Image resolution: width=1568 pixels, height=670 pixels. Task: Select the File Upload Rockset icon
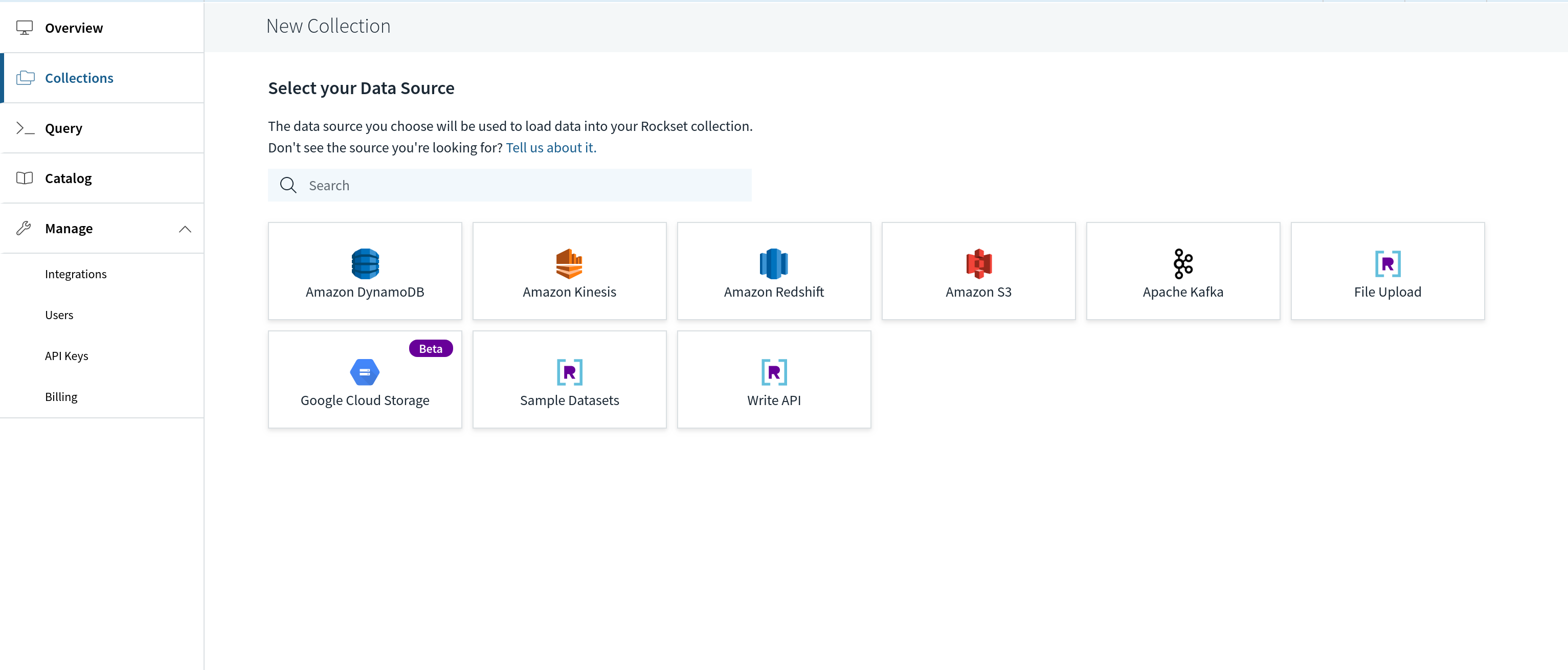(x=1388, y=263)
